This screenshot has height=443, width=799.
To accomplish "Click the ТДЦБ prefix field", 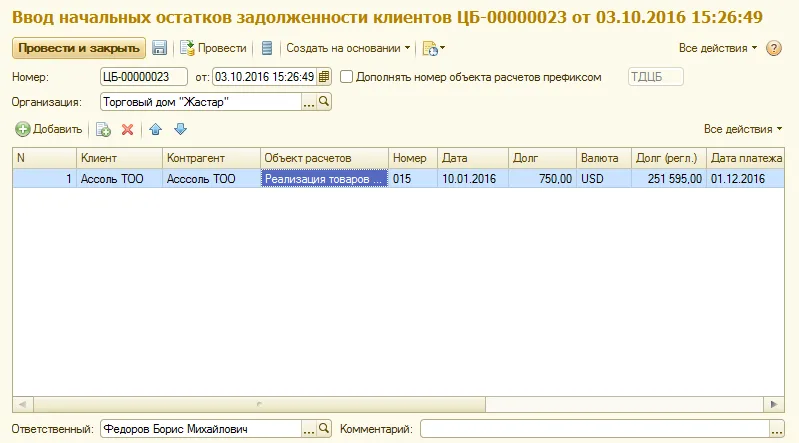I will 655,77.
